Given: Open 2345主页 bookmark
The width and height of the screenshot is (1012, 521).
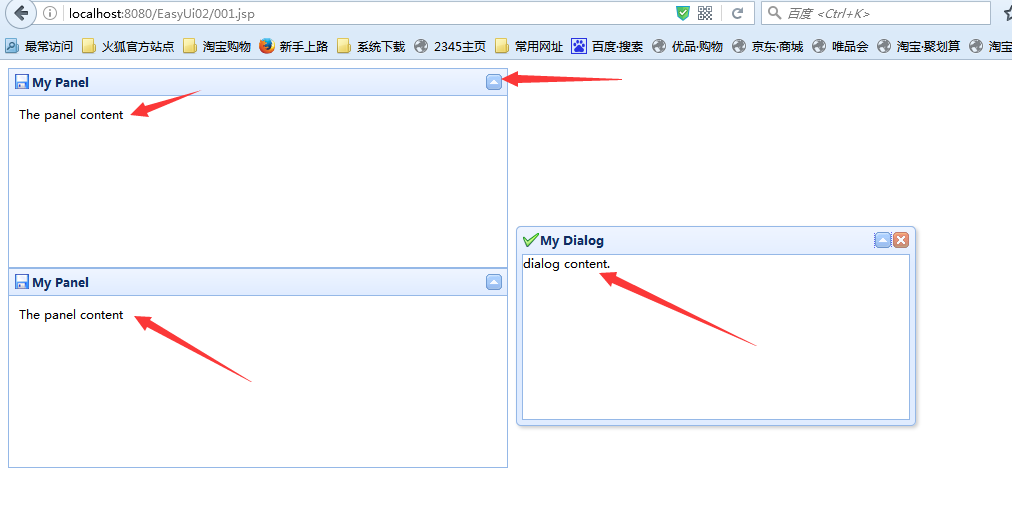Looking at the screenshot, I should point(450,46).
